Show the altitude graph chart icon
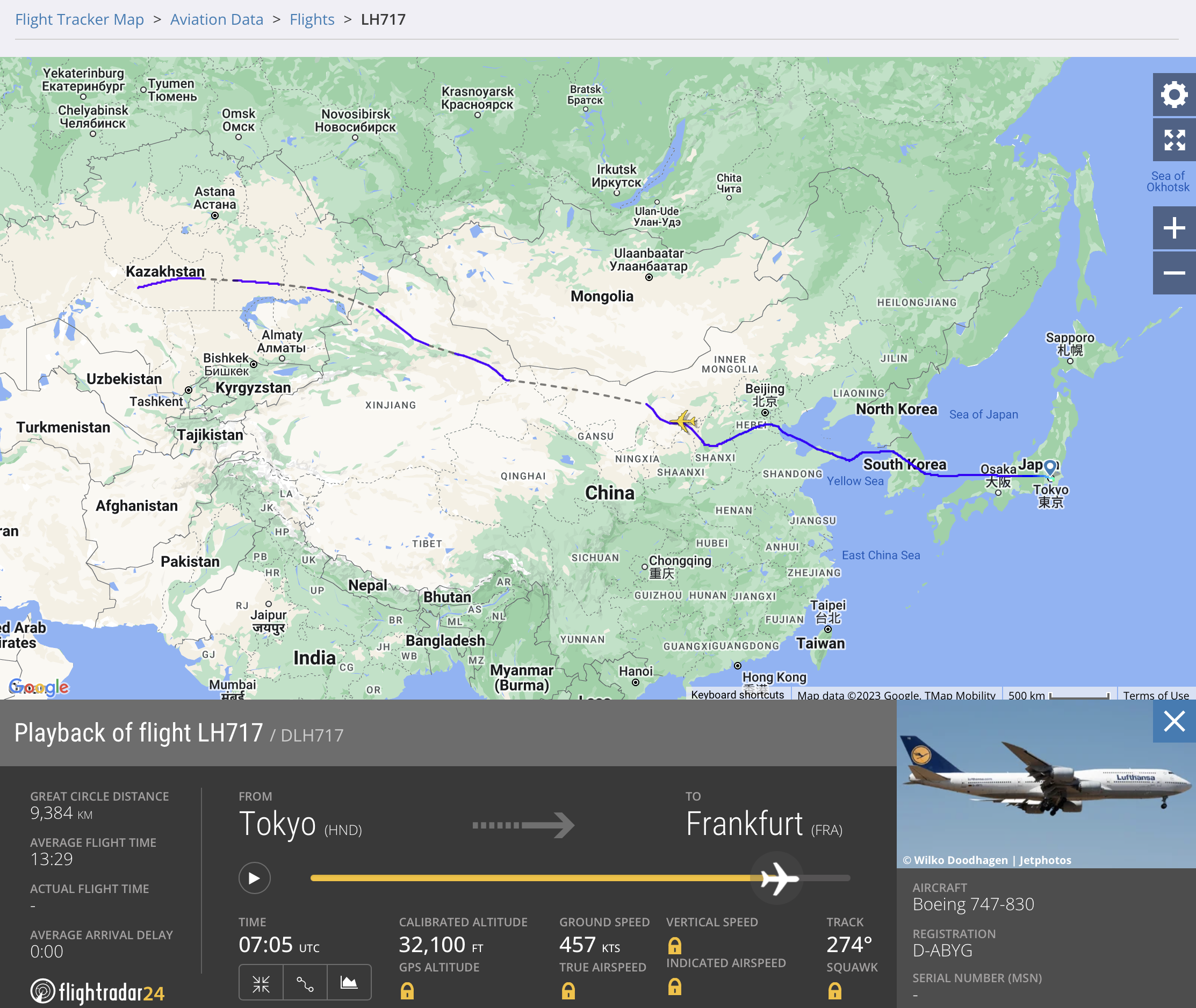1196x1008 pixels. (x=349, y=983)
